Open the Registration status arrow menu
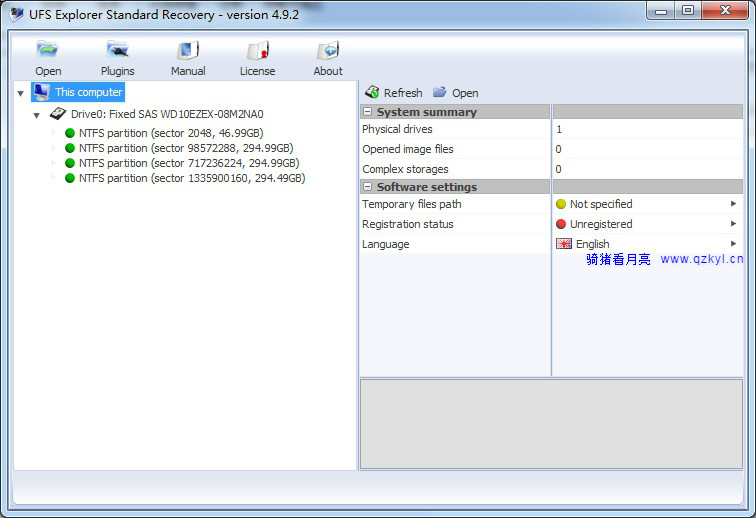Screen dimensions: 756x518 (x=733, y=223)
